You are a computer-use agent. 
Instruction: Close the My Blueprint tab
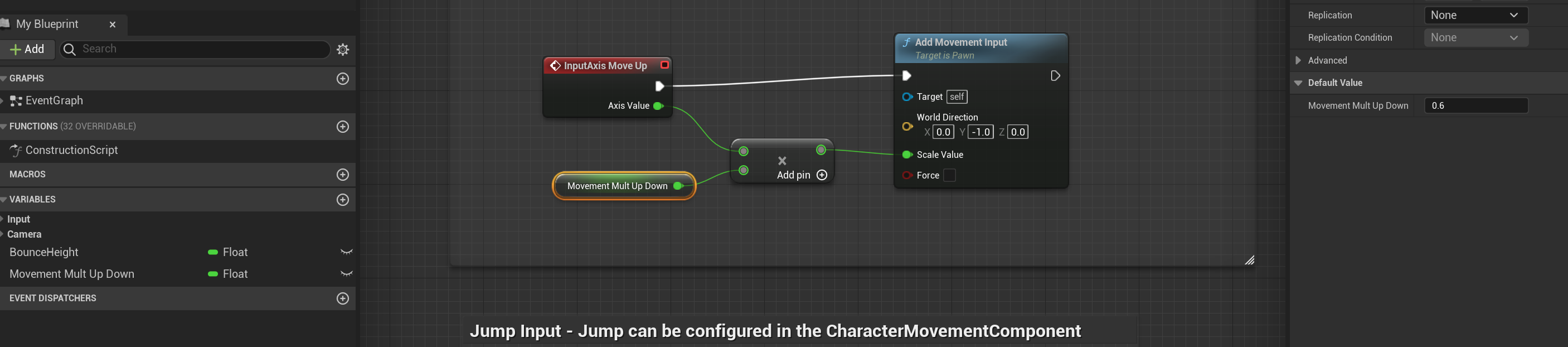coord(113,25)
